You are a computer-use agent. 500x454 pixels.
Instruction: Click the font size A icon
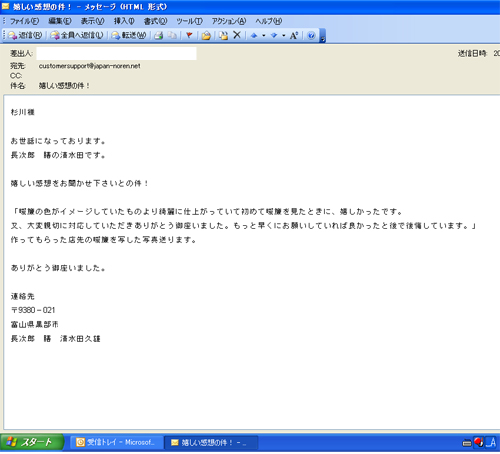click(x=294, y=35)
